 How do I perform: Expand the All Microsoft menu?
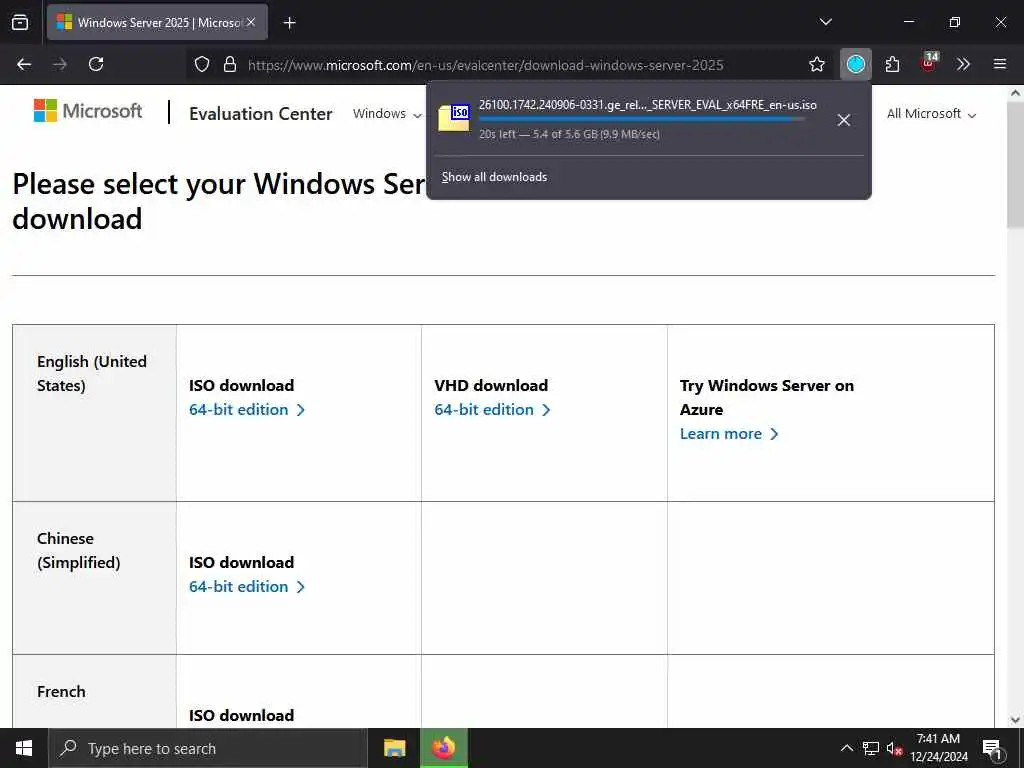pos(931,114)
